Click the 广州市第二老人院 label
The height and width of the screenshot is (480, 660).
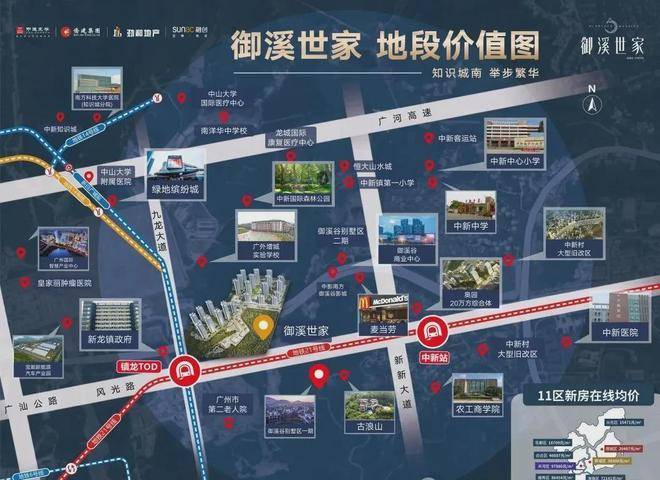228,404
